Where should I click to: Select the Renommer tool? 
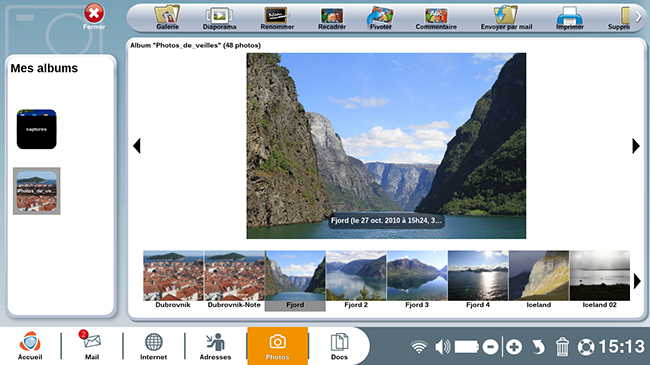click(x=277, y=18)
